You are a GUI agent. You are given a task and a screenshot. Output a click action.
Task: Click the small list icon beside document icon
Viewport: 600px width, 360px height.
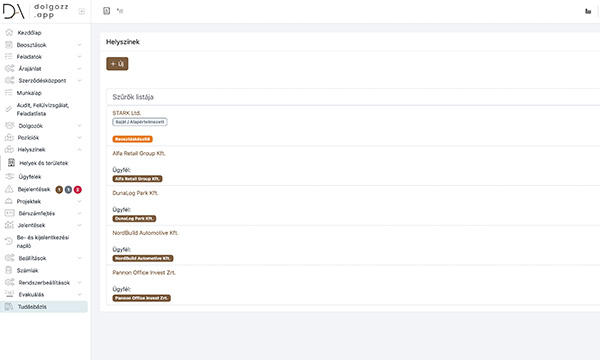click(120, 11)
